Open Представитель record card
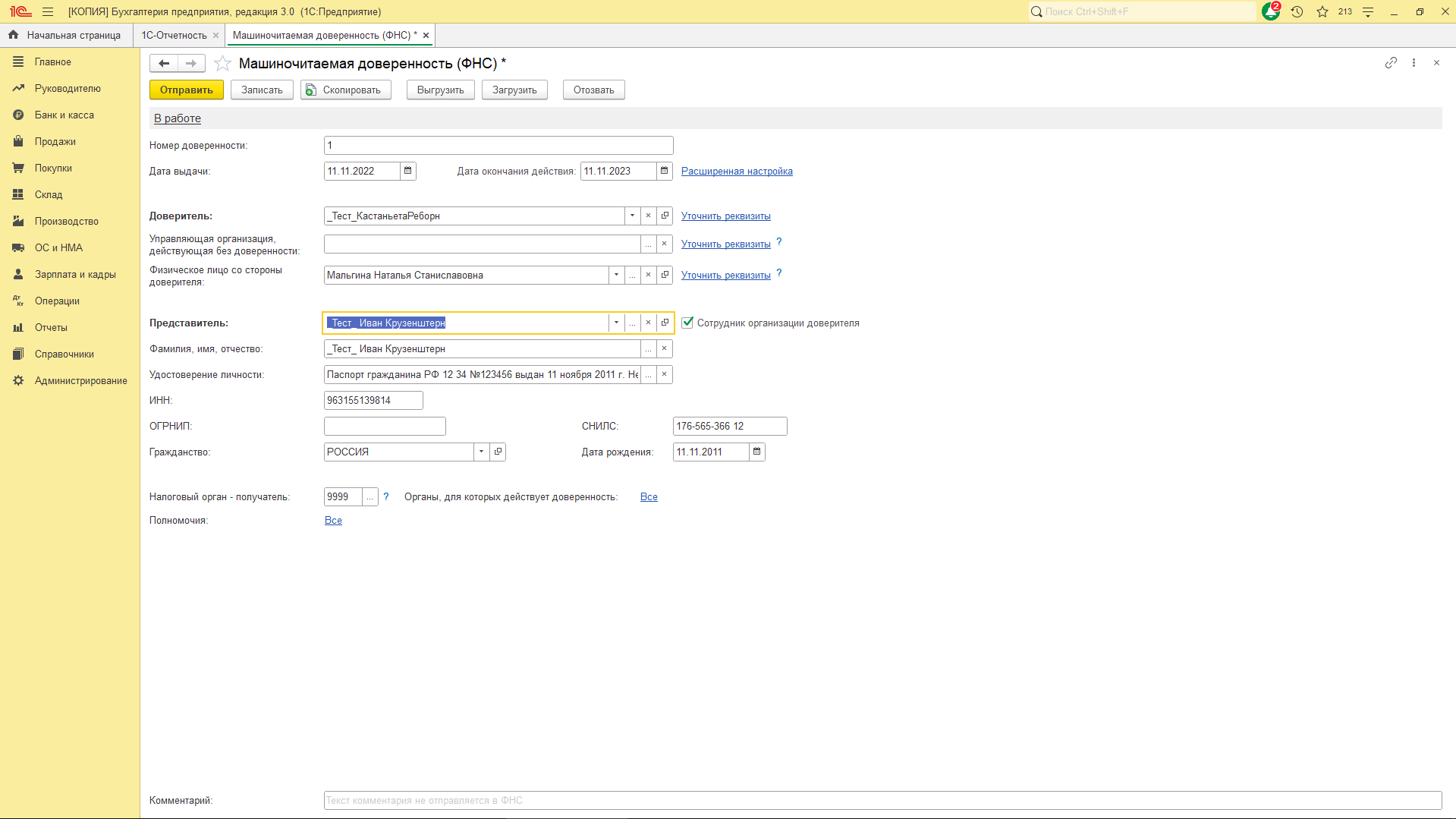1456x819 pixels. click(665, 323)
